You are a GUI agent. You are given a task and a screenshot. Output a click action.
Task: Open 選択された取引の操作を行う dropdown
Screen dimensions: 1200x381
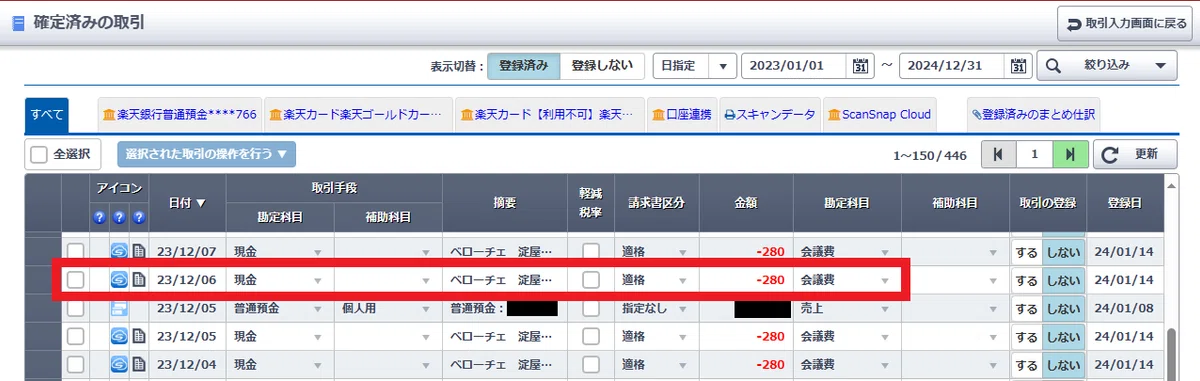(x=207, y=154)
